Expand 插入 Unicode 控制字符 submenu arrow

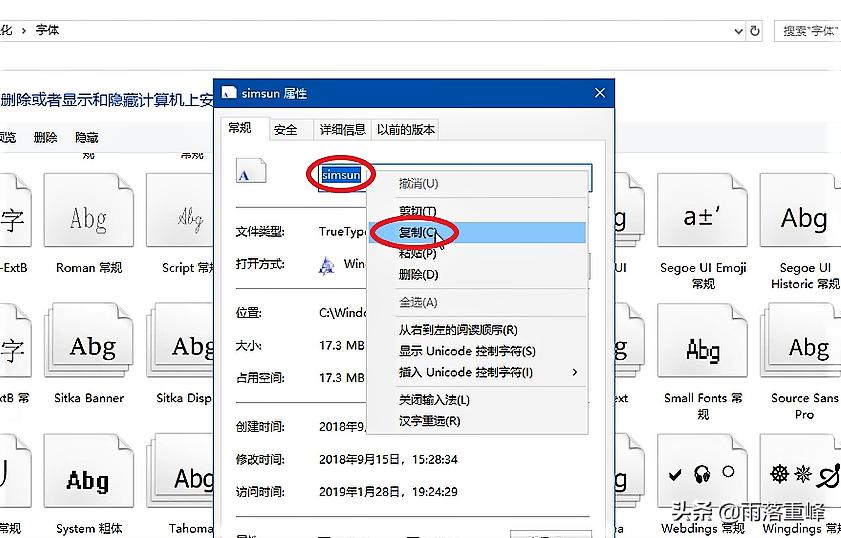coord(574,372)
